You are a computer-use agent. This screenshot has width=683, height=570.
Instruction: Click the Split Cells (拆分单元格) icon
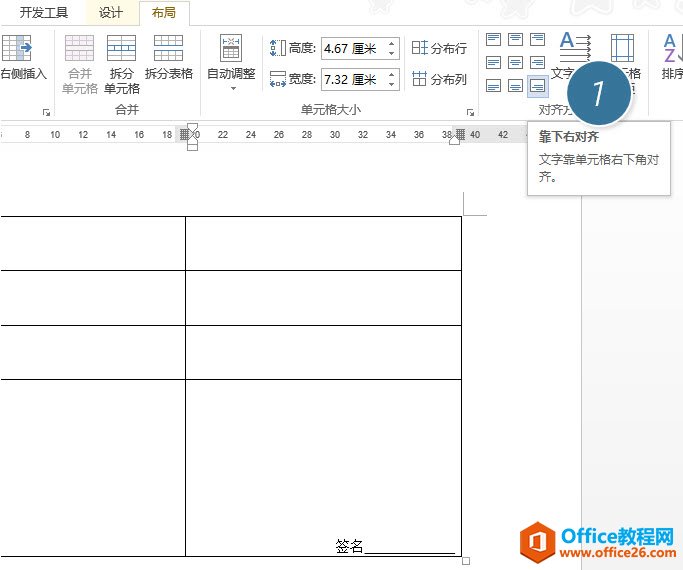(121, 64)
